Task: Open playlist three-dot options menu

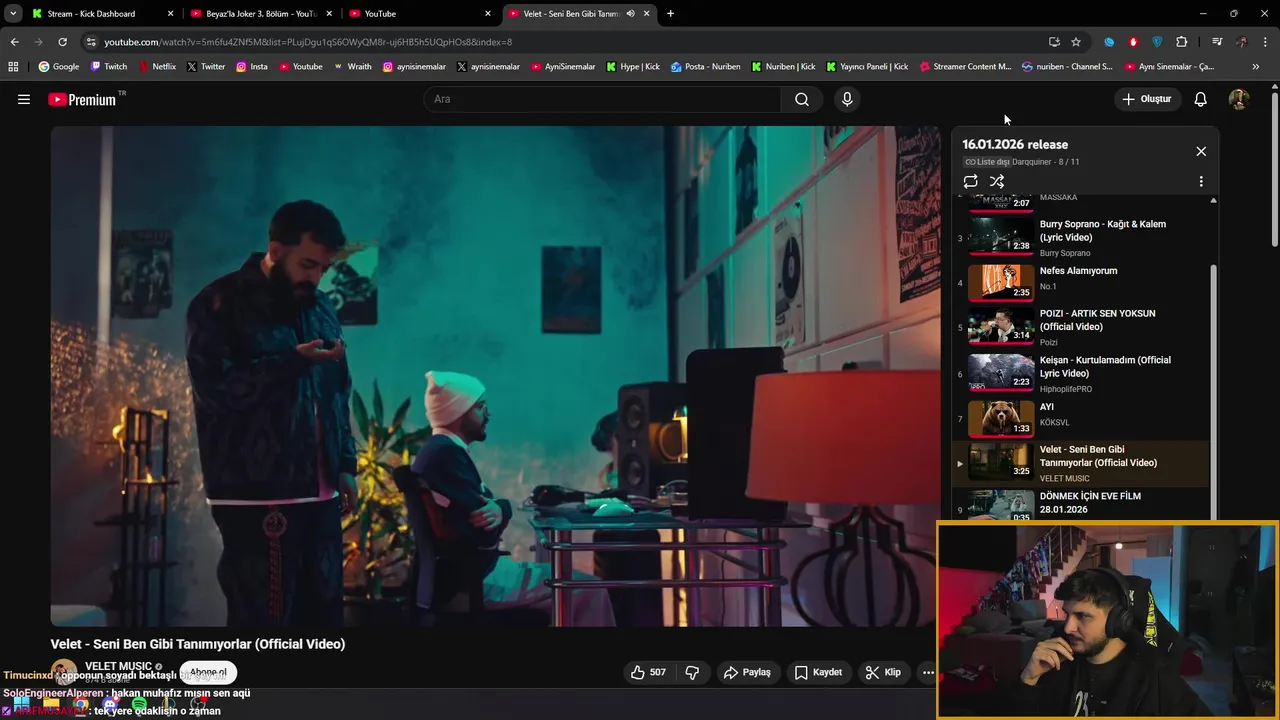Action: pyautogui.click(x=1201, y=181)
